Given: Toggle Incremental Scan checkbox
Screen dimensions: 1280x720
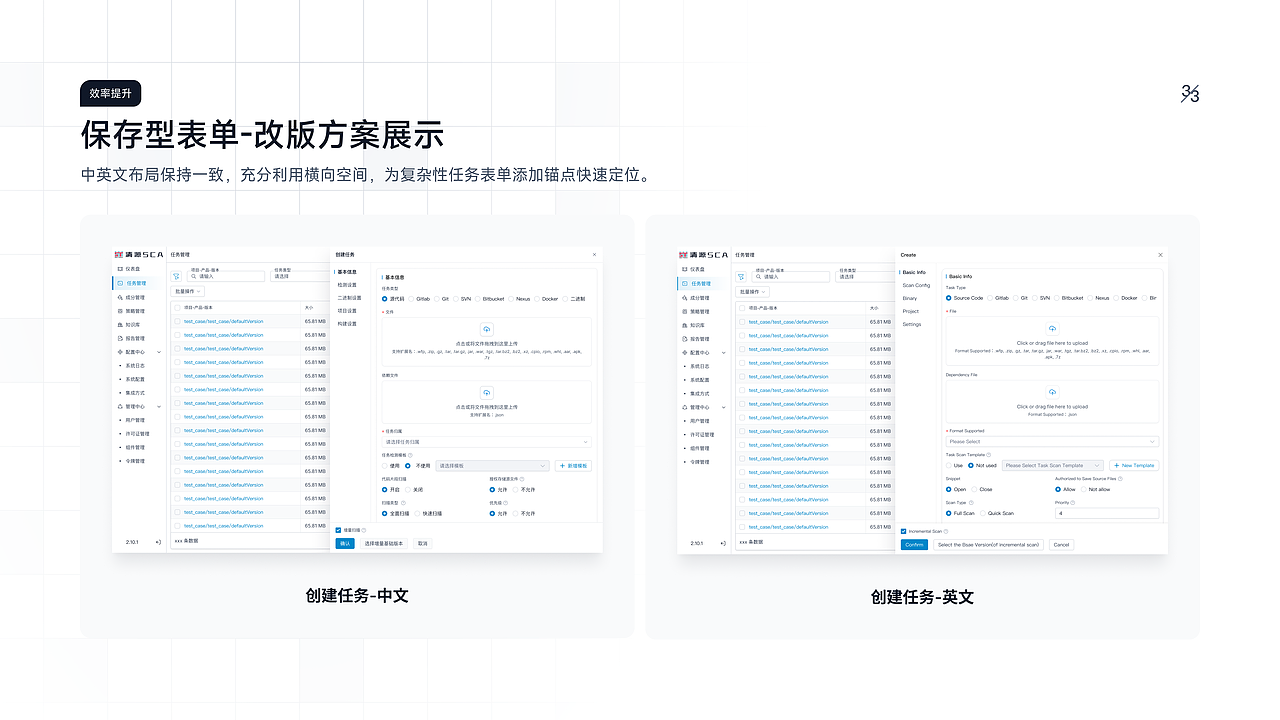Looking at the screenshot, I should tap(903, 531).
